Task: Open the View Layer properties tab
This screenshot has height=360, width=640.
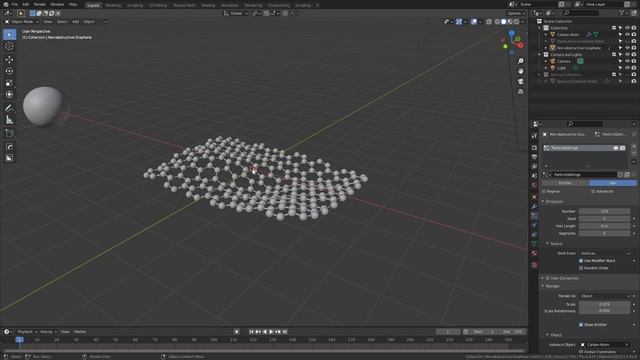Action: click(x=534, y=166)
